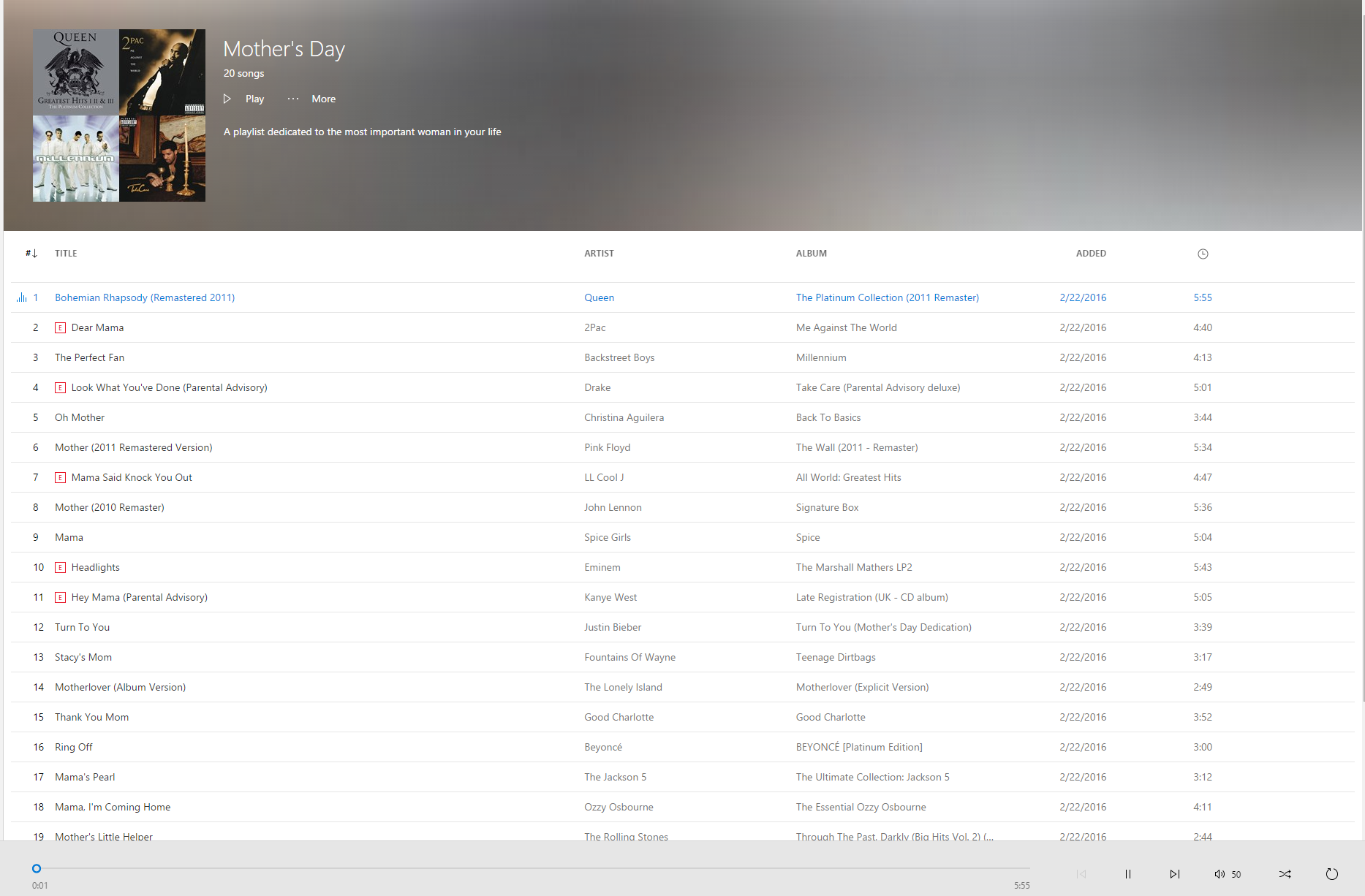Select the song Thank You Mom
Image resolution: width=1365 pixels, height=896 pixels.
coord(91,717)
